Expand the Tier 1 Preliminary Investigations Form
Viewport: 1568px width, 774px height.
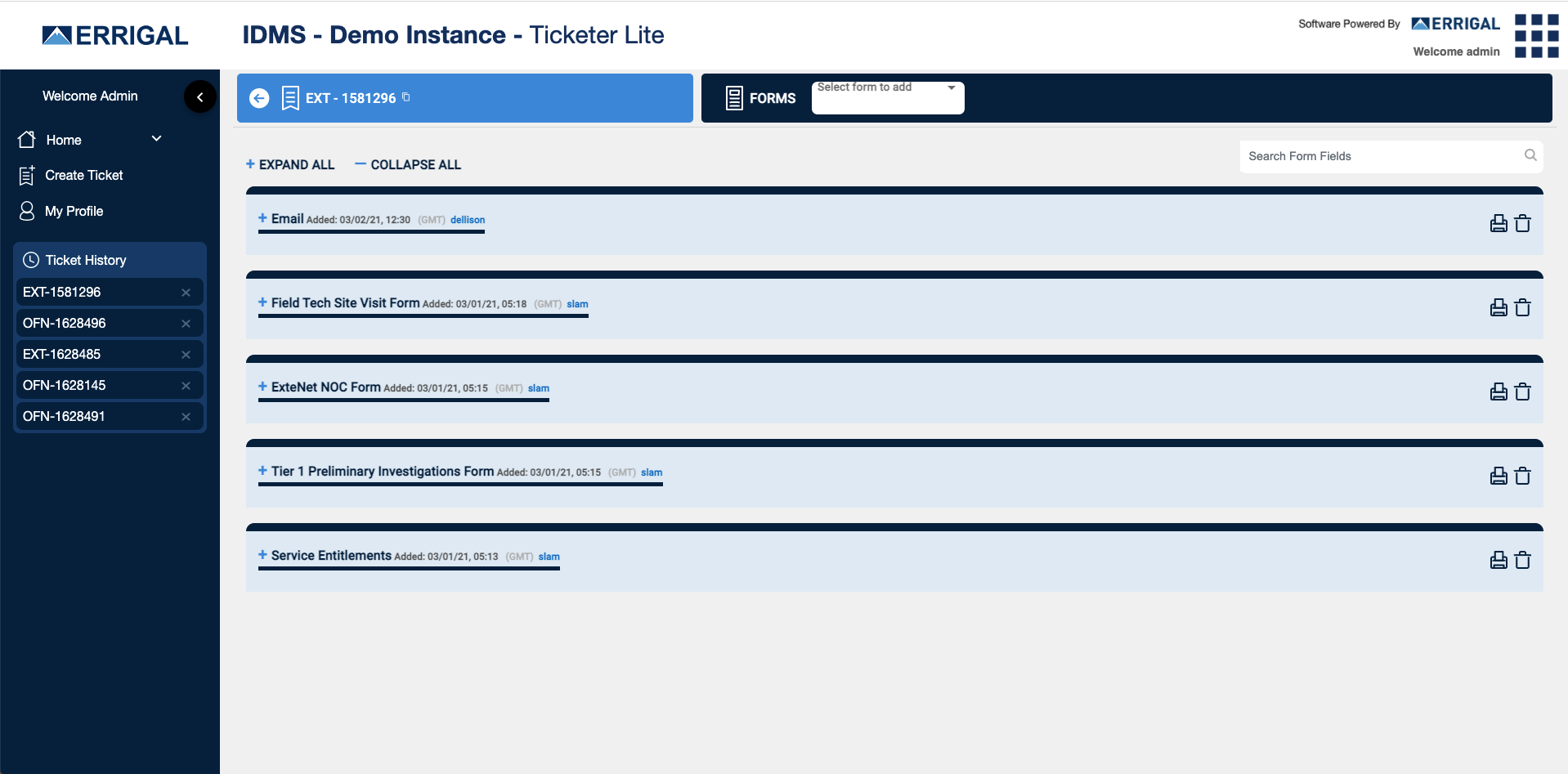click(262, 471)
